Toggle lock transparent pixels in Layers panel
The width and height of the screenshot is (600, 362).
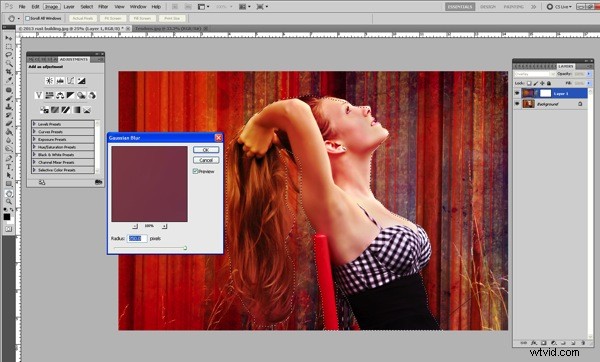click(529, 83)
